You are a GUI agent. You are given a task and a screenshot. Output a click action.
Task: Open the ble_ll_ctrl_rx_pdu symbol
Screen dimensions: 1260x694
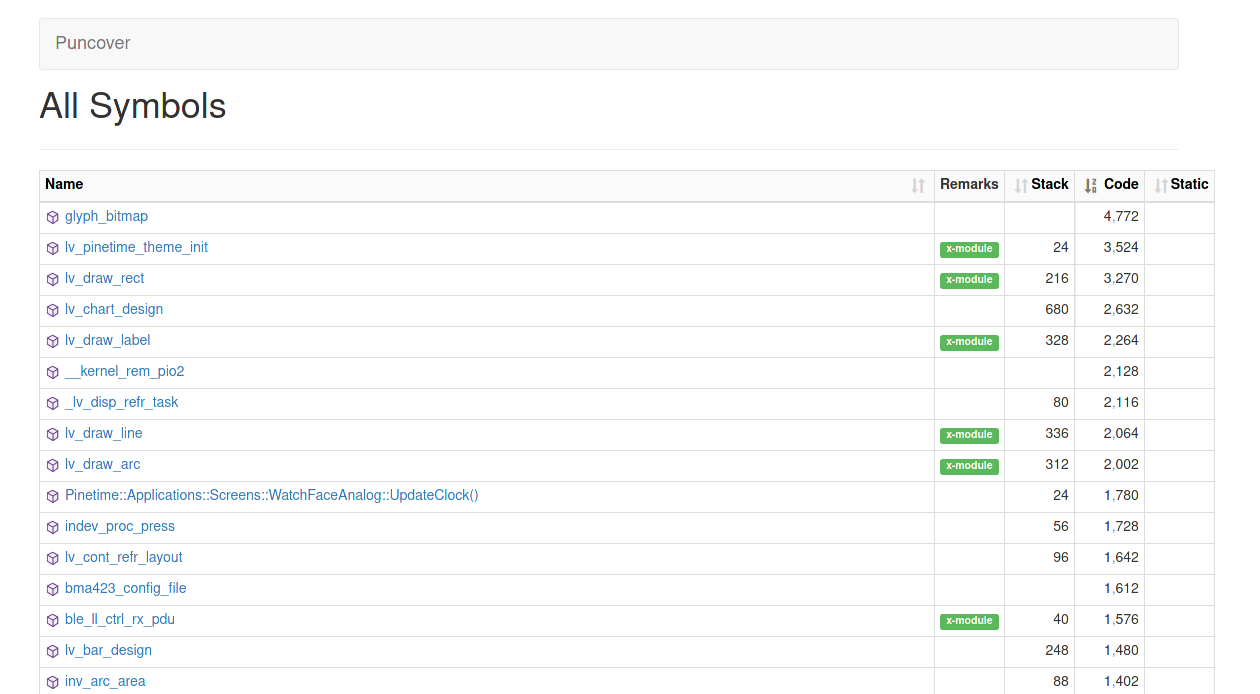[x=119, y=619]
